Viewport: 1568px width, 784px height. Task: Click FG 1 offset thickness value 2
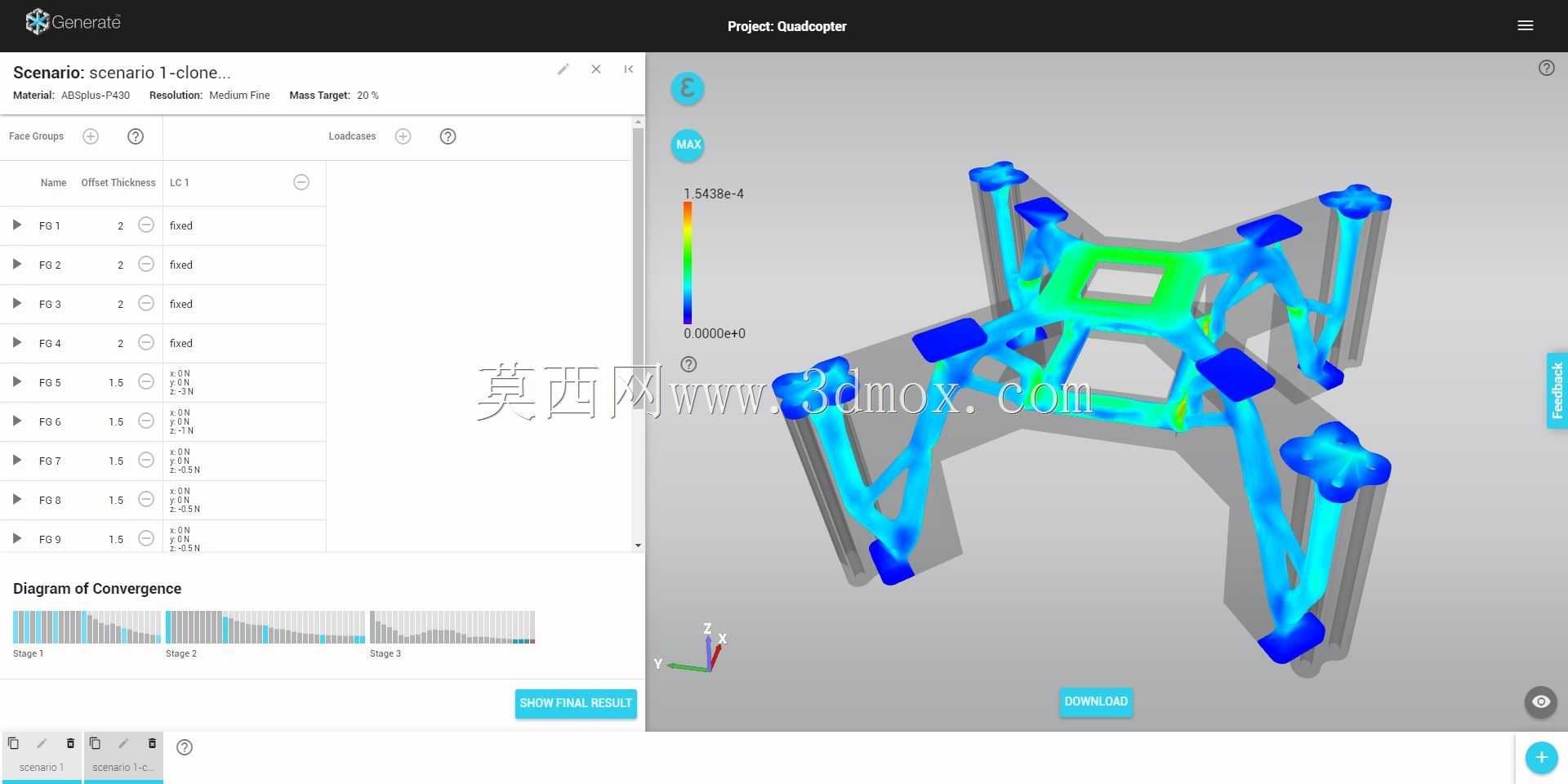click(x=120, y=226)
